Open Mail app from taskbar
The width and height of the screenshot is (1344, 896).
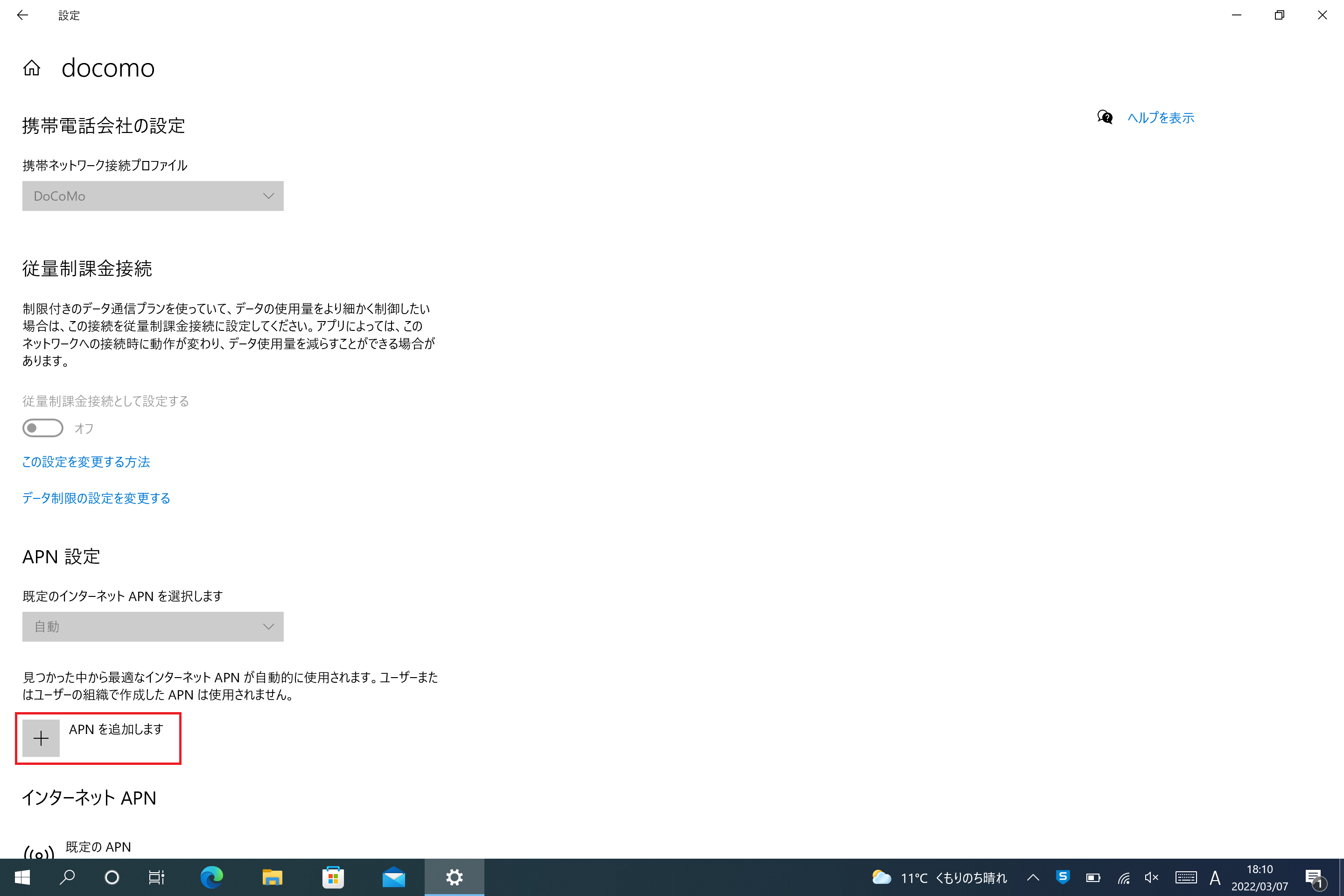click(x=394, y=877)
